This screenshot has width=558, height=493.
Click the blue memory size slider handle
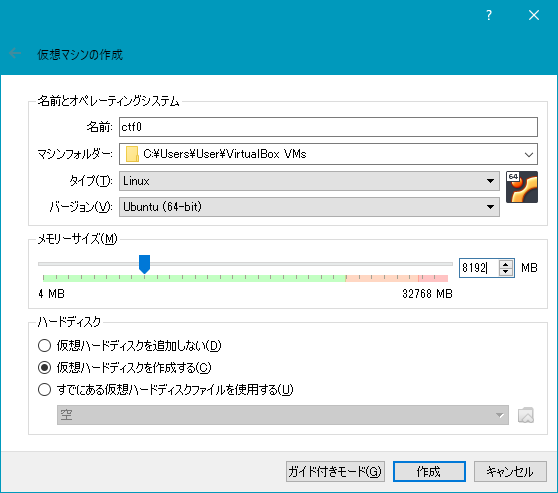[x=144, y=264]
